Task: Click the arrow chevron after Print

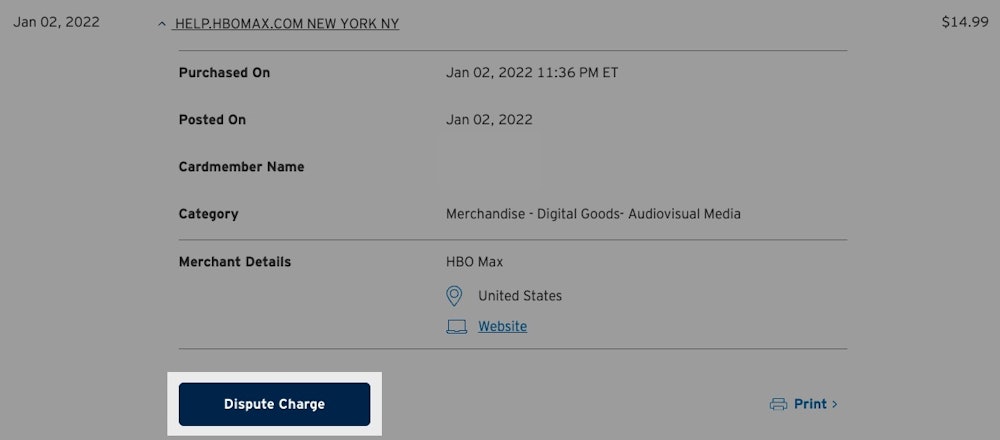Action: (835, 404)
